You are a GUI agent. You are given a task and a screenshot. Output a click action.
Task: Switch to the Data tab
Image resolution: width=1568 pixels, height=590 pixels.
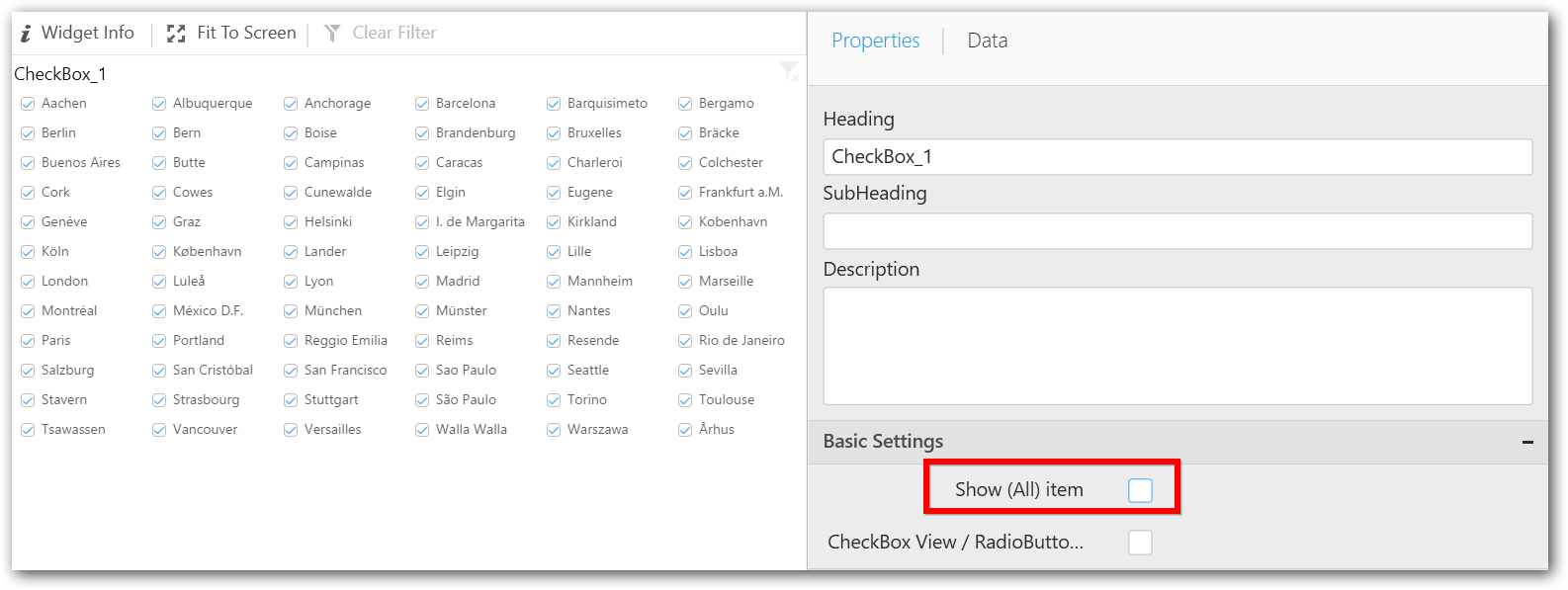click(987, 41)
